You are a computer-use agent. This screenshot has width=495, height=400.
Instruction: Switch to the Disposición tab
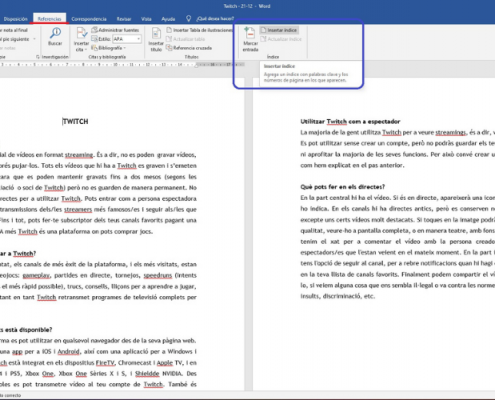[16, 19]
